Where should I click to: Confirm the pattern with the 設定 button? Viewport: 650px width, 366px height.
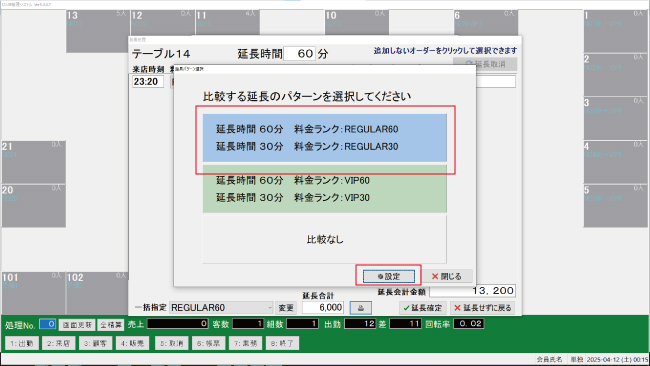point(389,276)
